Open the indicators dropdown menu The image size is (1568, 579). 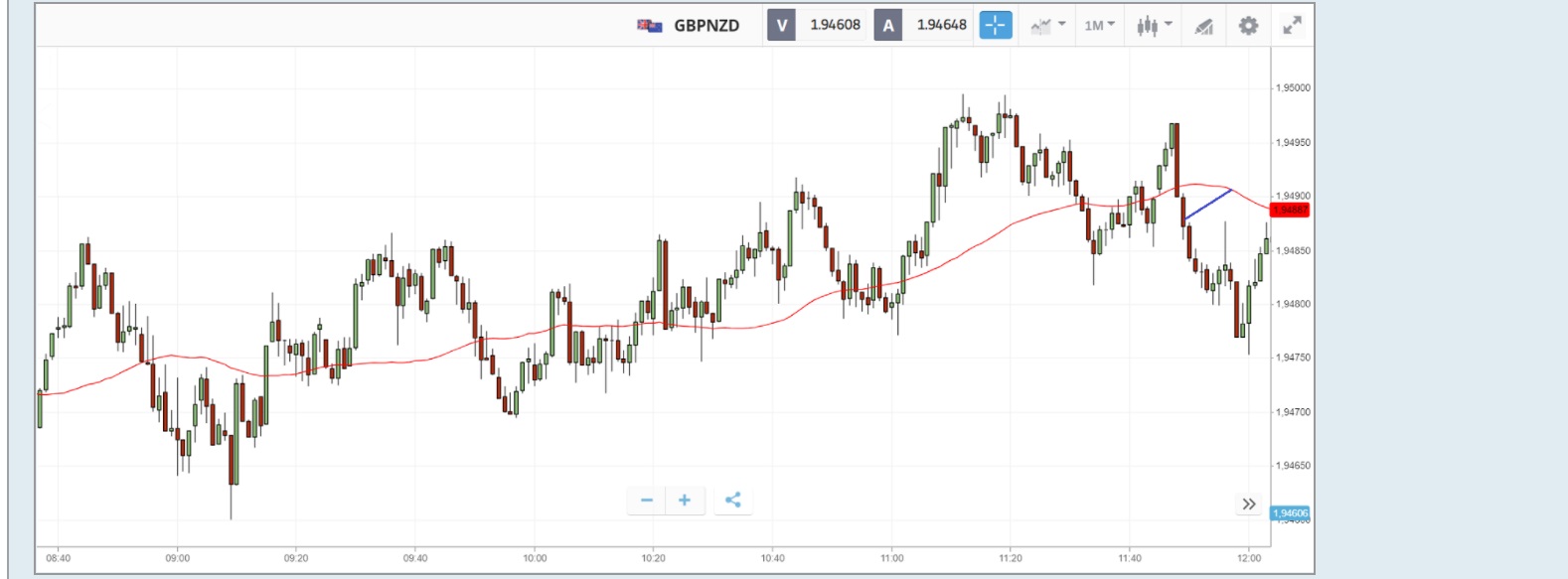(1047, 26)
